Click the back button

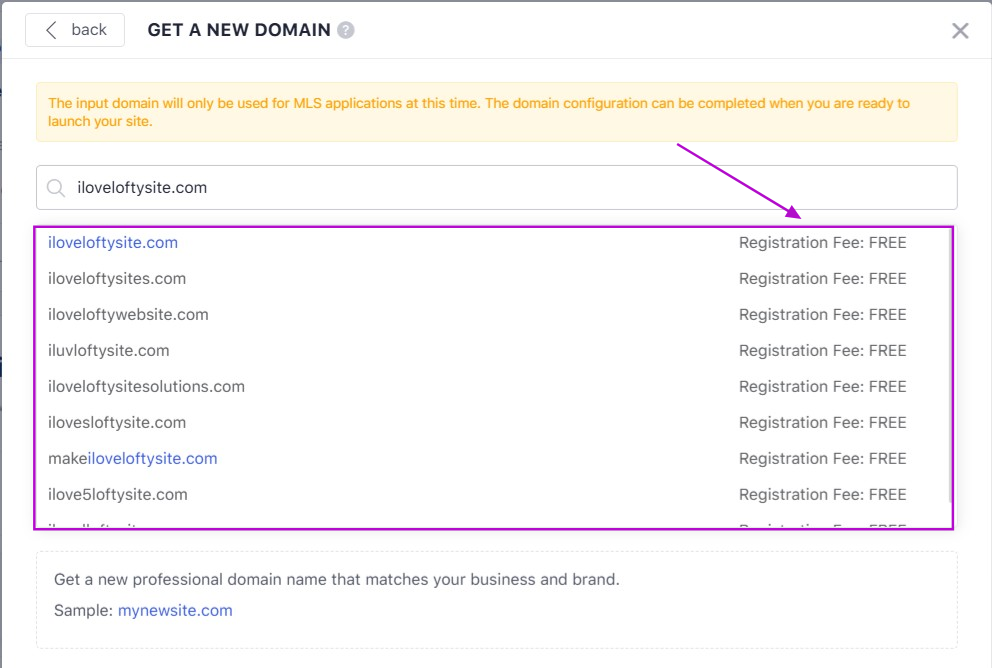[x=75, y=30]
